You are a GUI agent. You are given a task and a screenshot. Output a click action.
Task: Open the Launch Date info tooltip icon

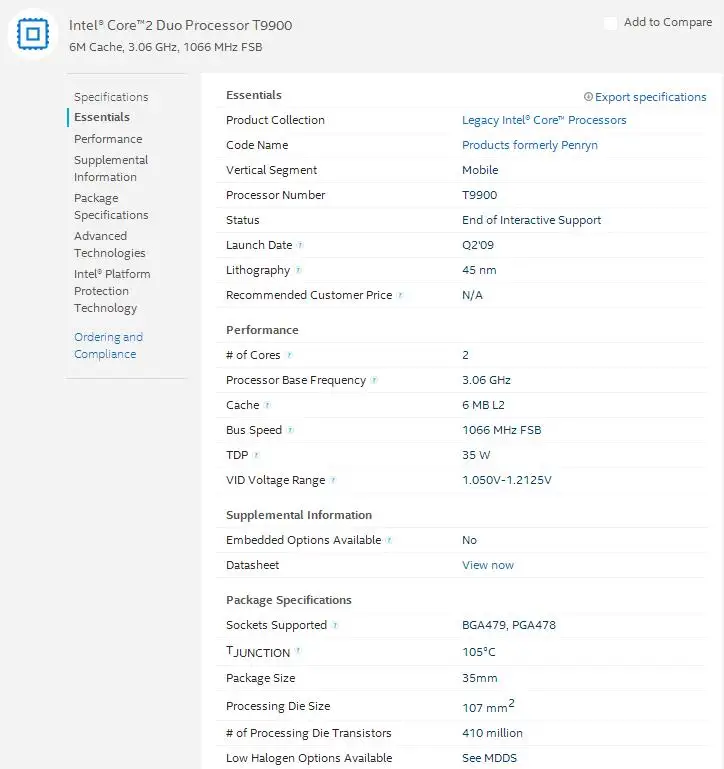click(300, 245)
